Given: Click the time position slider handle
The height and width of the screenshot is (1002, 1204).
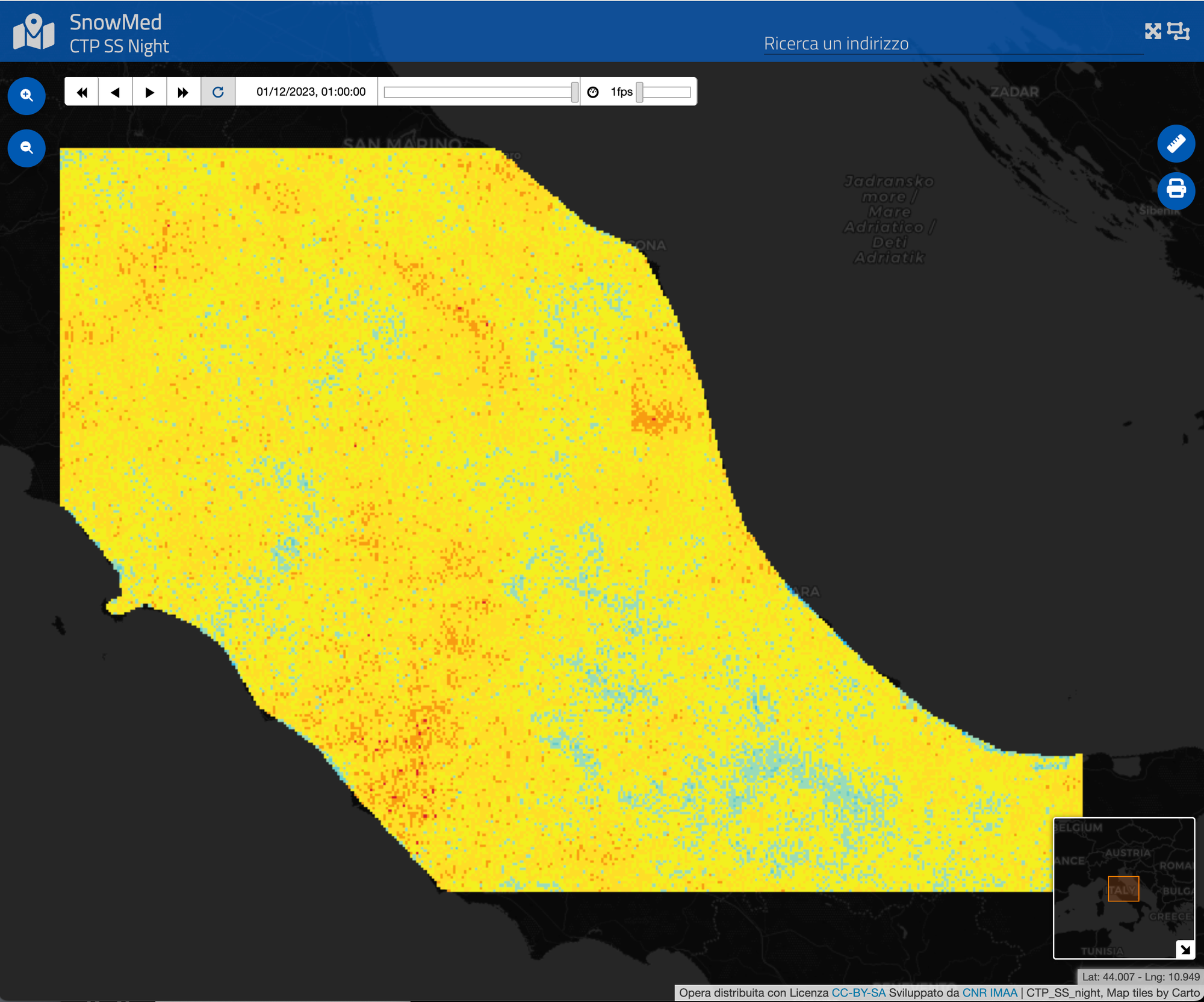Looking at the screenshot, I should 574,92.
